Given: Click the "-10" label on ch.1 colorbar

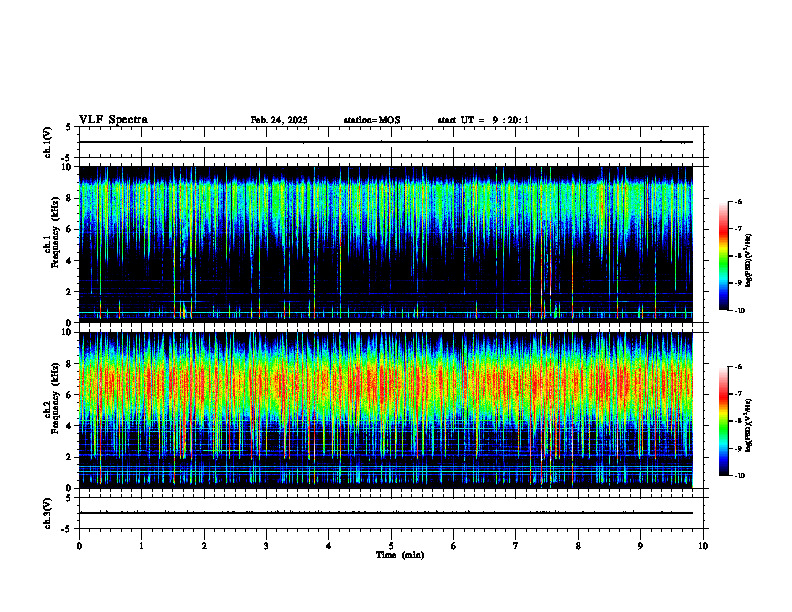Looking at the screenshot, I should (739, 311).
